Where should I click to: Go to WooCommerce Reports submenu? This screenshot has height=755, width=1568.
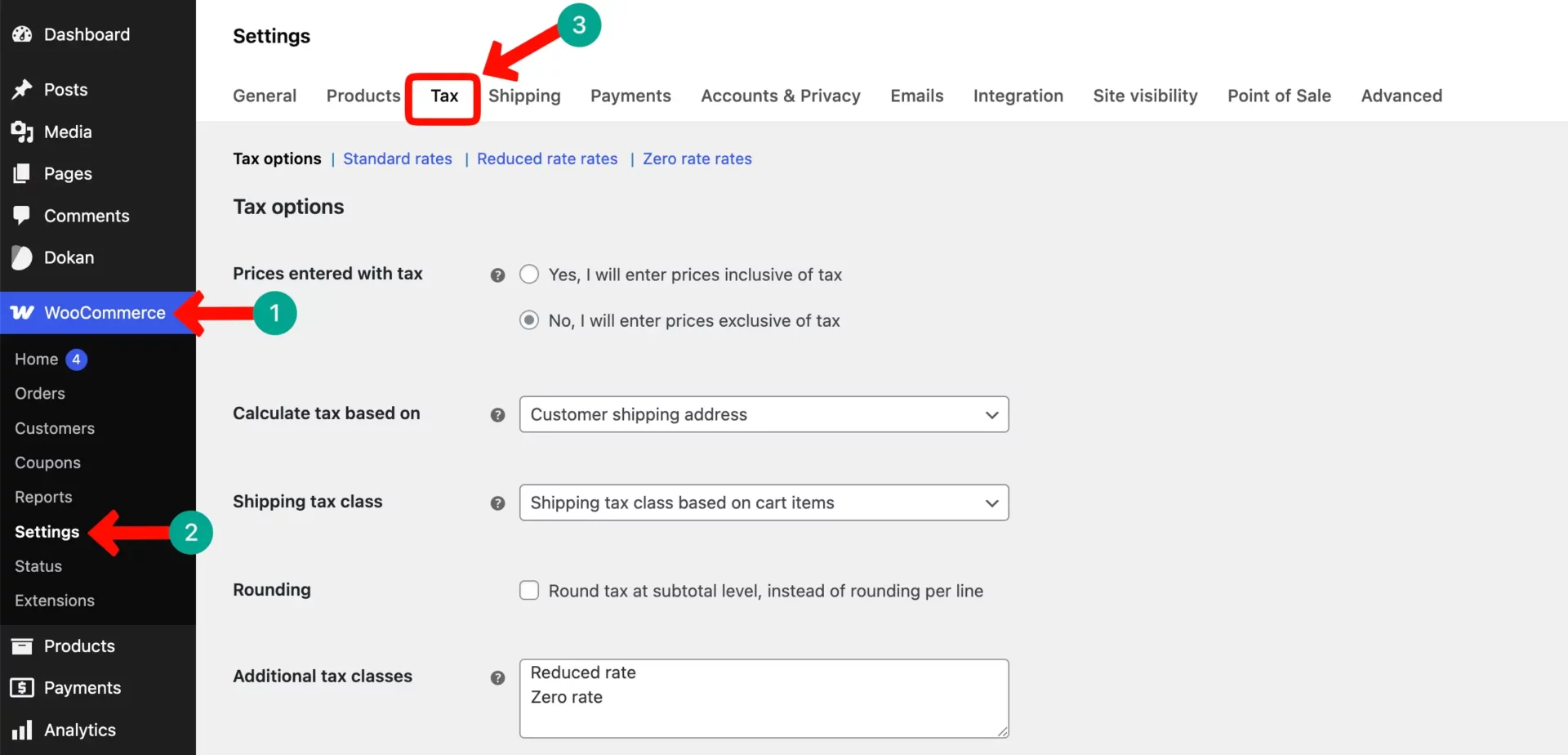point(43,497)
